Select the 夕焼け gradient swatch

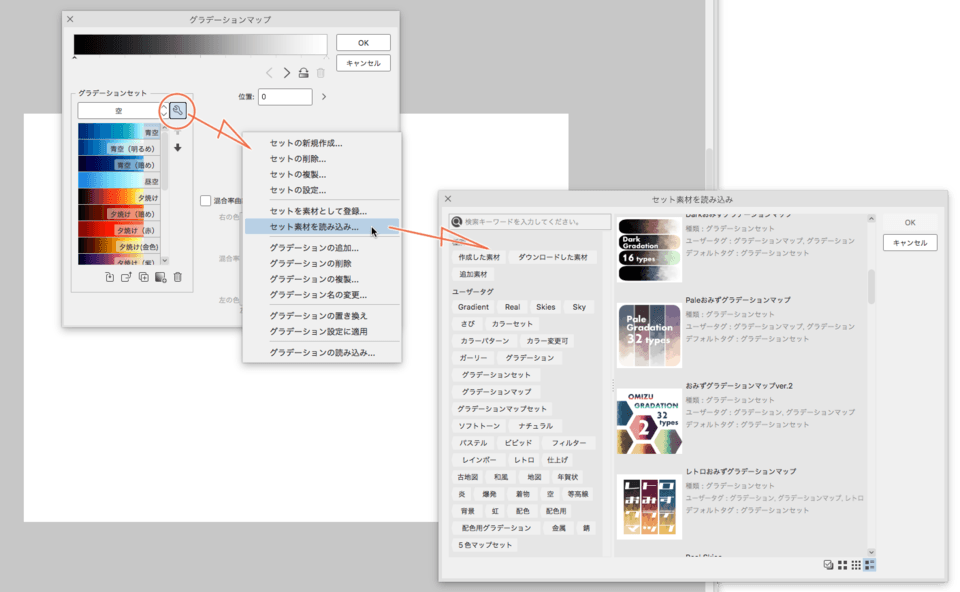tap(121, 196)
